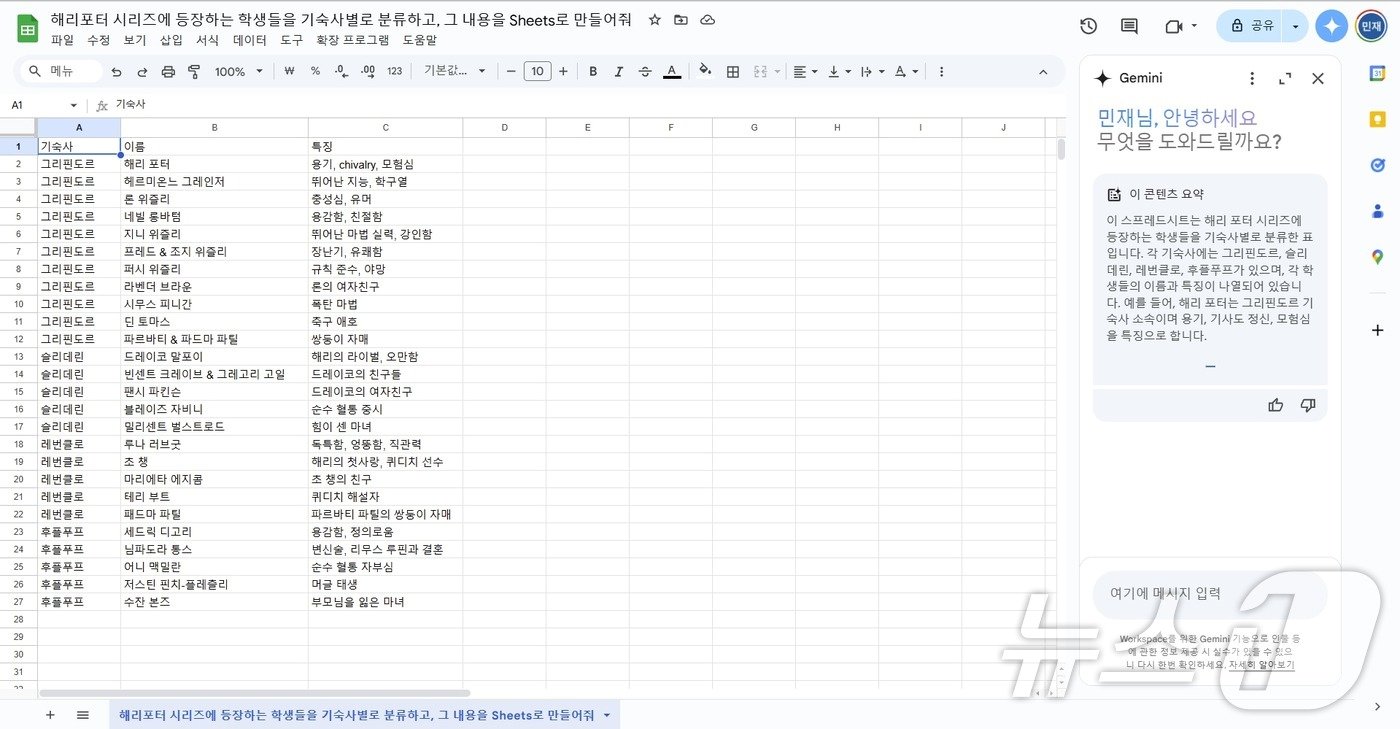
Task: Open the 삽입 menu
Action: click(x=171, y=40)
